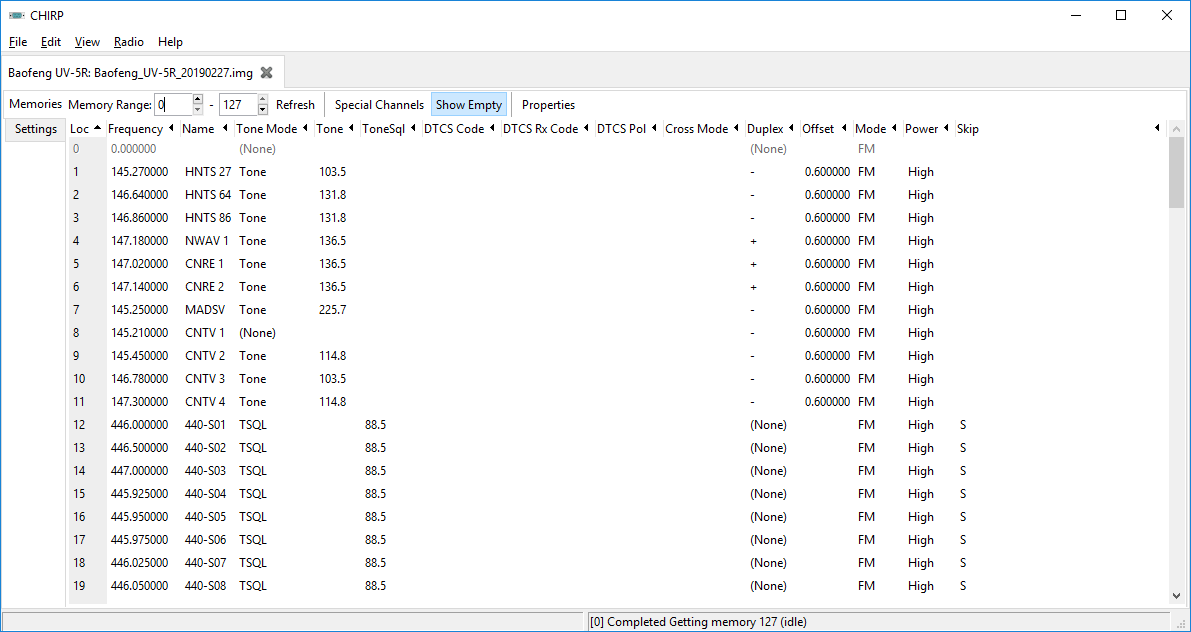Toggle the Special Channels button

379,105
